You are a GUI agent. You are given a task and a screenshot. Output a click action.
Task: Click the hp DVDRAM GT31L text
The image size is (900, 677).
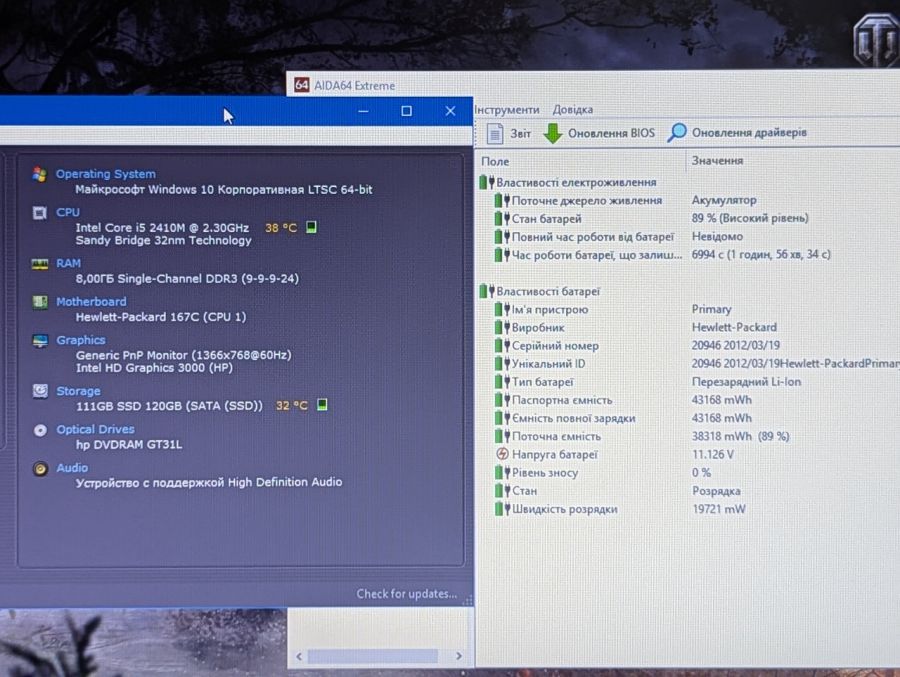(x=129, y=444)
